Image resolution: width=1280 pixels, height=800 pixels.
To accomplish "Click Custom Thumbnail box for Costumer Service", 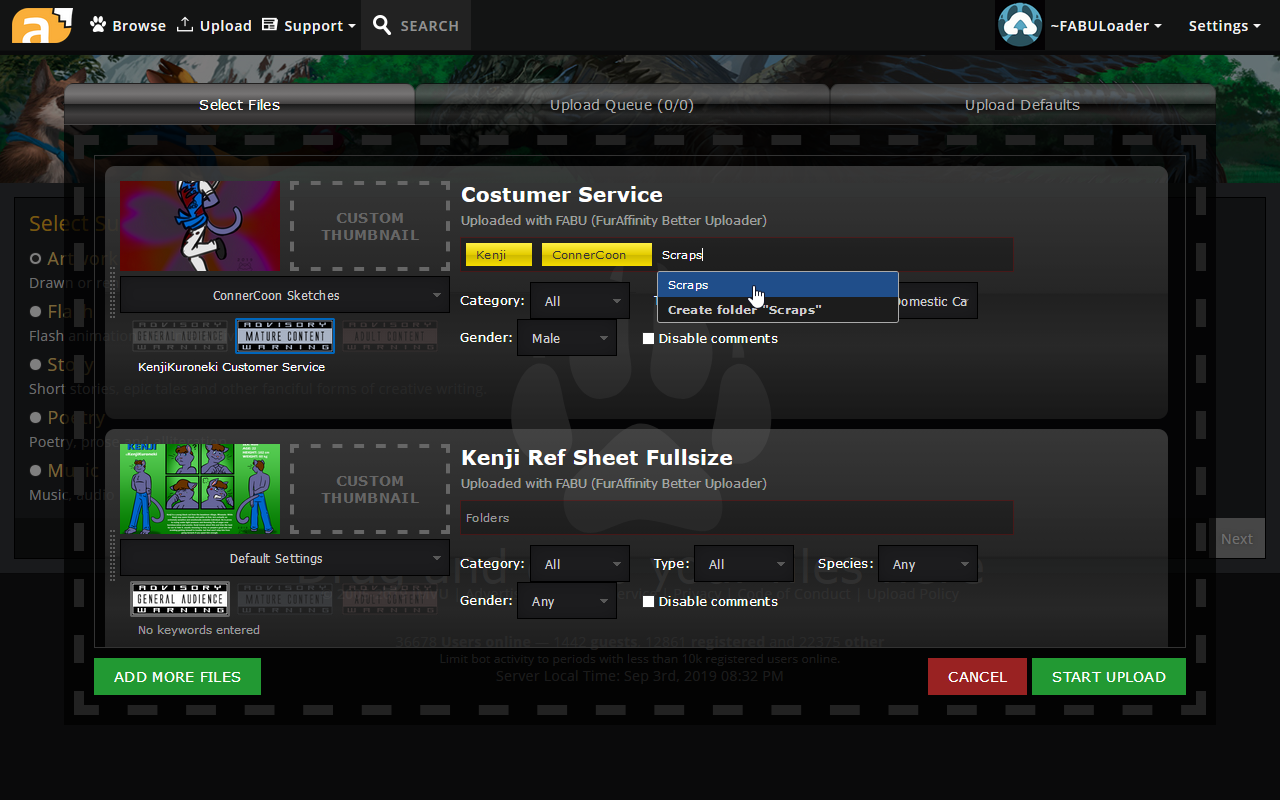I will (x=370, y=226).
